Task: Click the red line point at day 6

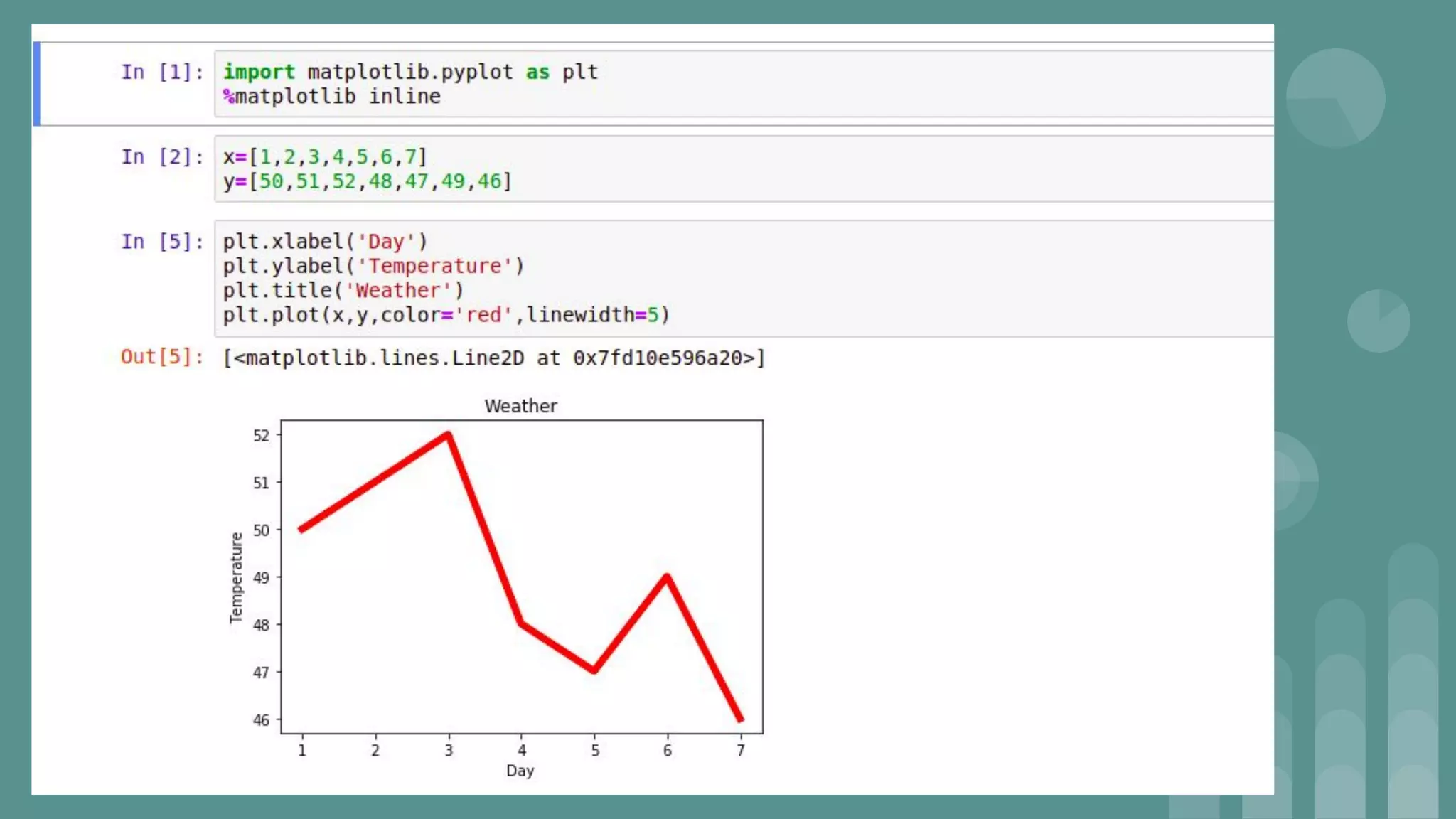Action: pos(667,577)
